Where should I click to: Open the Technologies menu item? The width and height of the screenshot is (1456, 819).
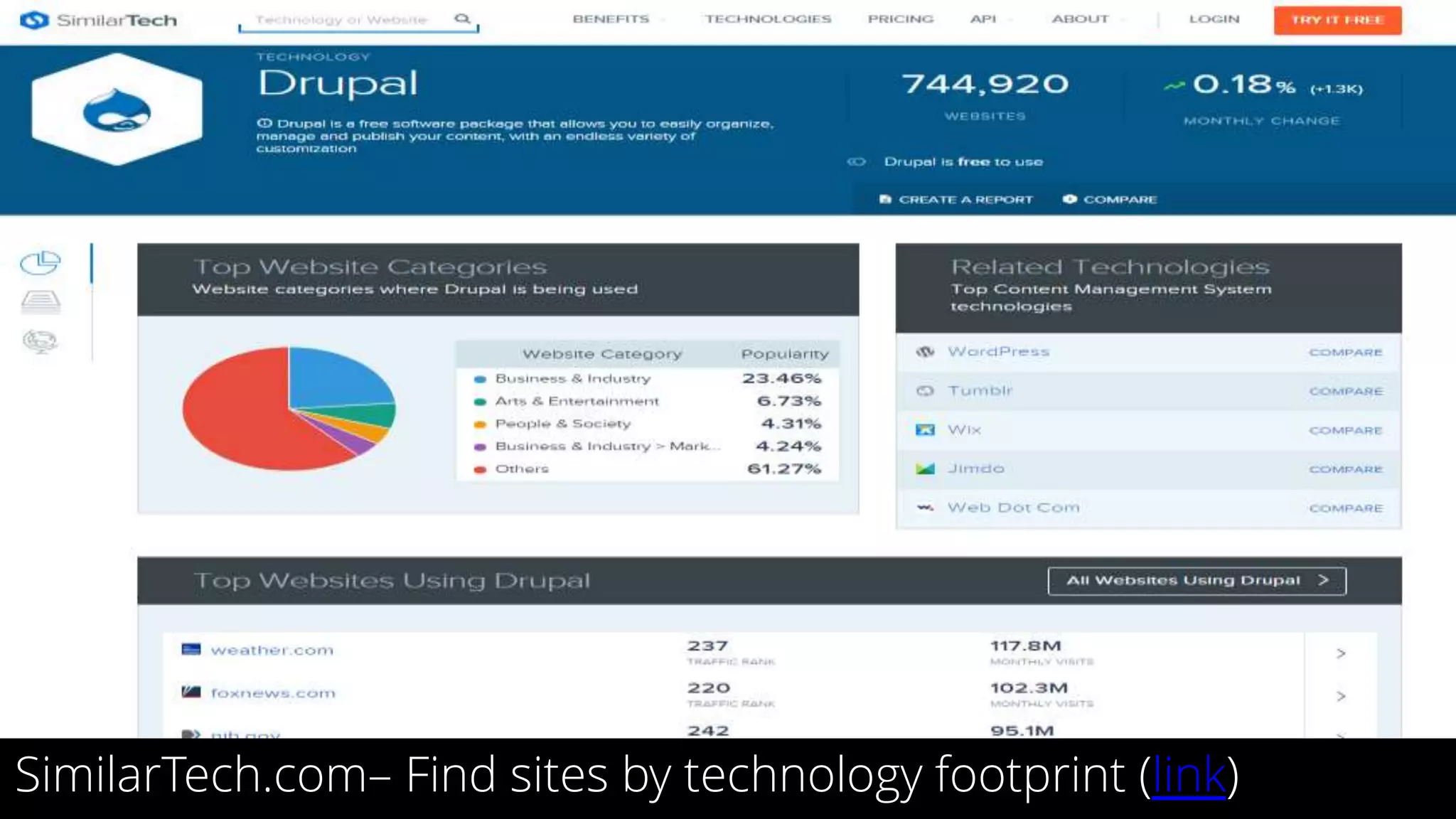768,19
